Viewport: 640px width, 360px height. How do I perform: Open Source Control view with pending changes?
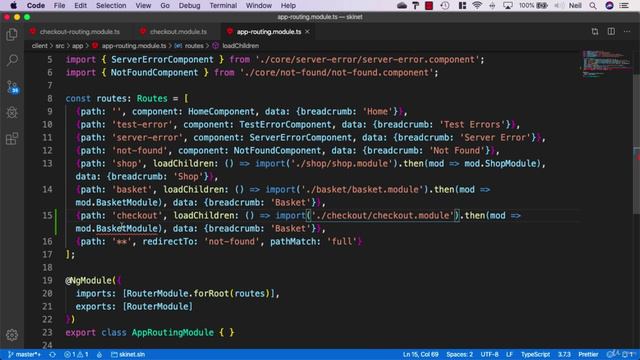(12, 87)
